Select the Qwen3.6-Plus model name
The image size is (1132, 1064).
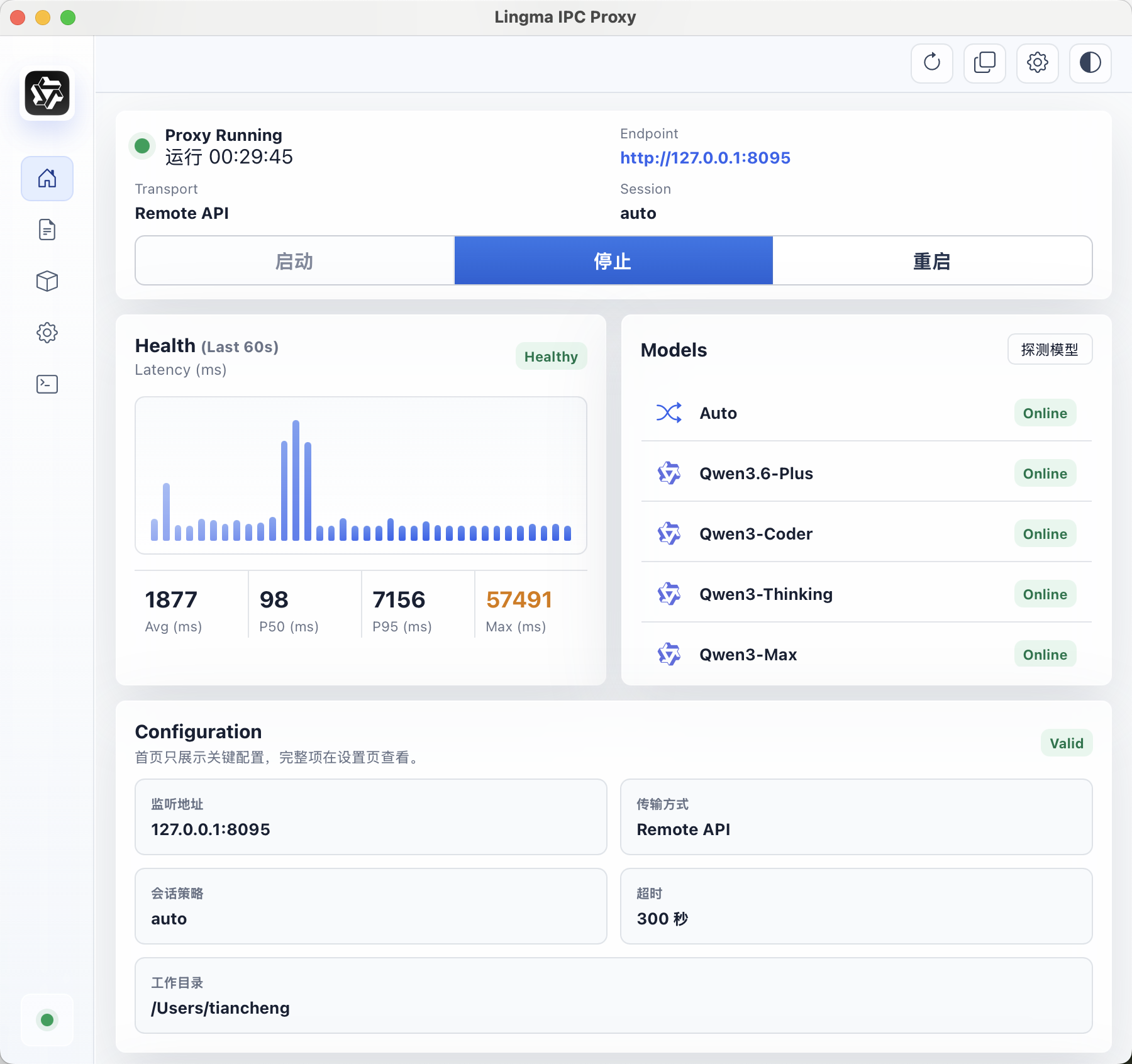[x=757, y=474]
